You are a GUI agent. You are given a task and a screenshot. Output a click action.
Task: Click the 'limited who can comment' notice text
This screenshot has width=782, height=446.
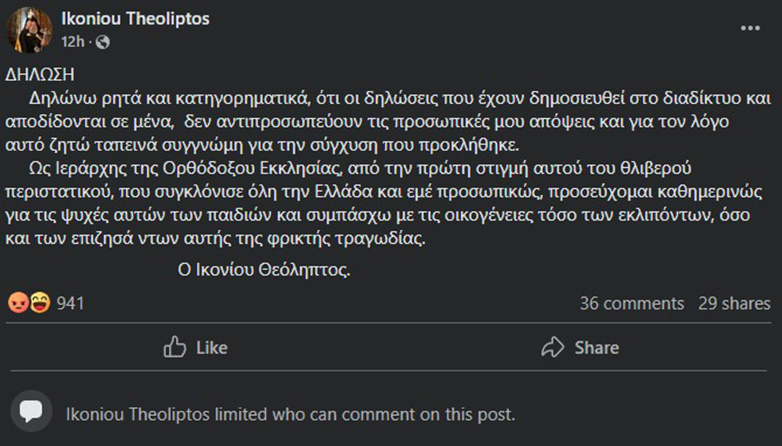(290, 413)
